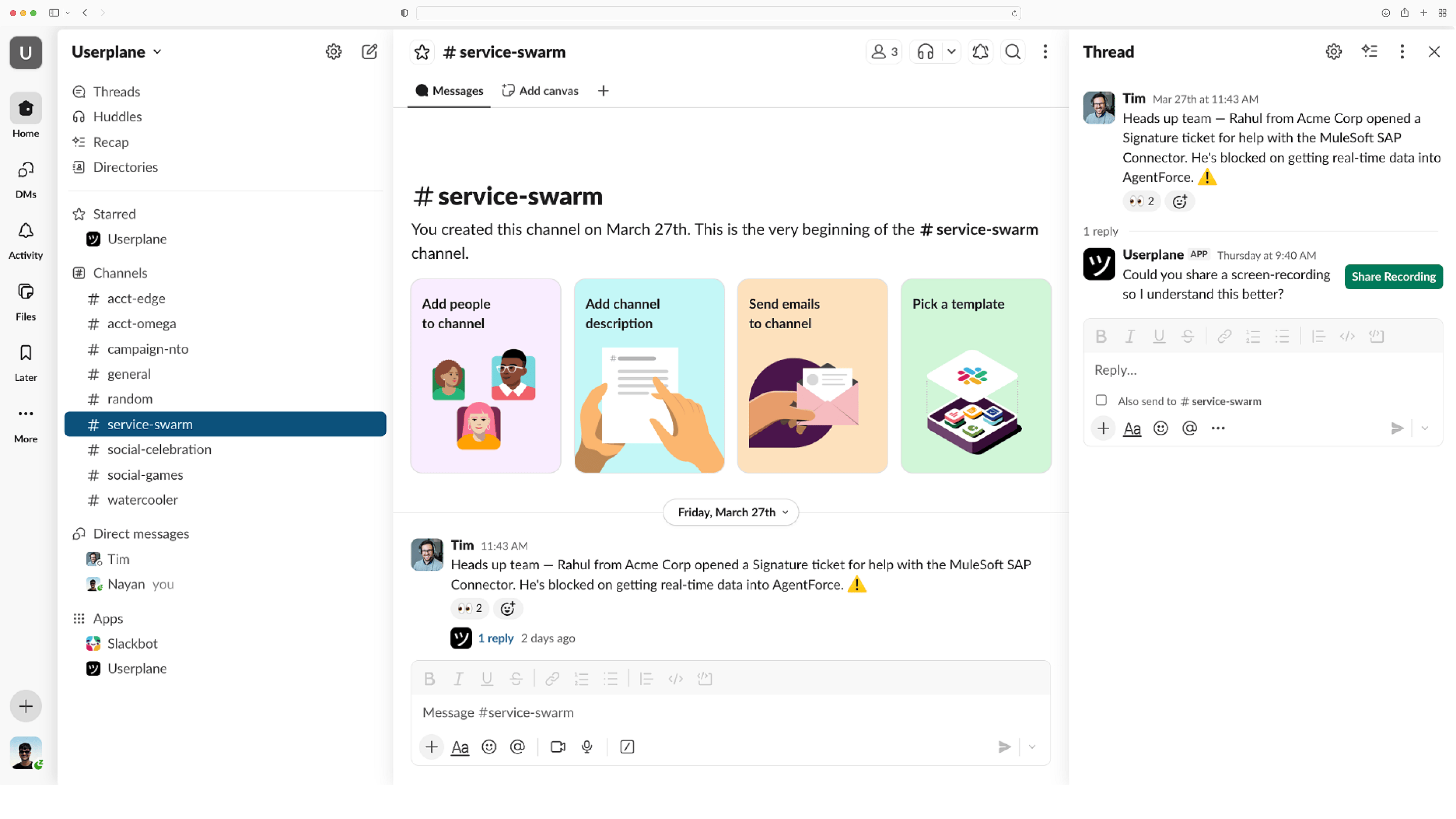Record an audio clip with the microphone icon

(586, 747)
